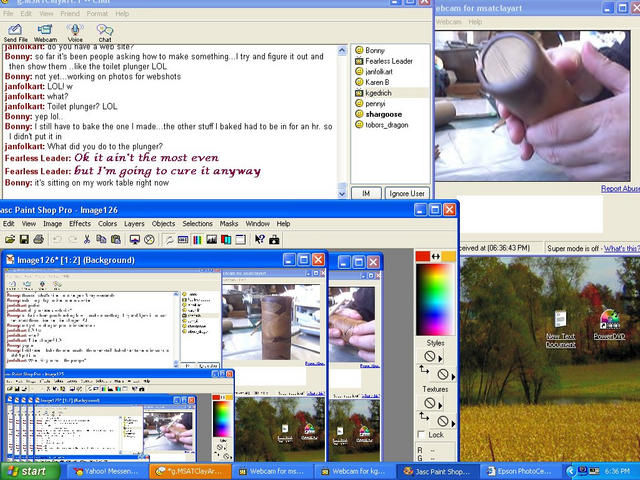This screenshot has width=640, height=480.
Task: Click the Report Abuse link
Action: 620,189
